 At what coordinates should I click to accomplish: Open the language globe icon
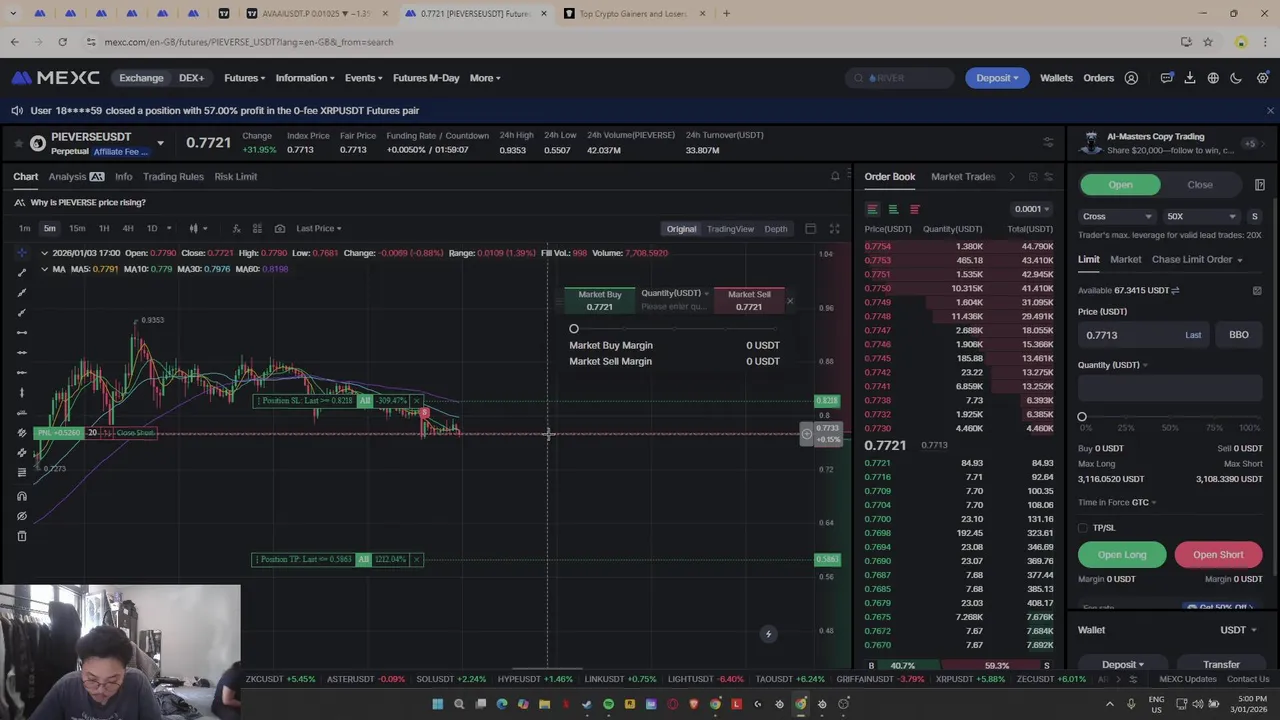[x=1213, y=78]
